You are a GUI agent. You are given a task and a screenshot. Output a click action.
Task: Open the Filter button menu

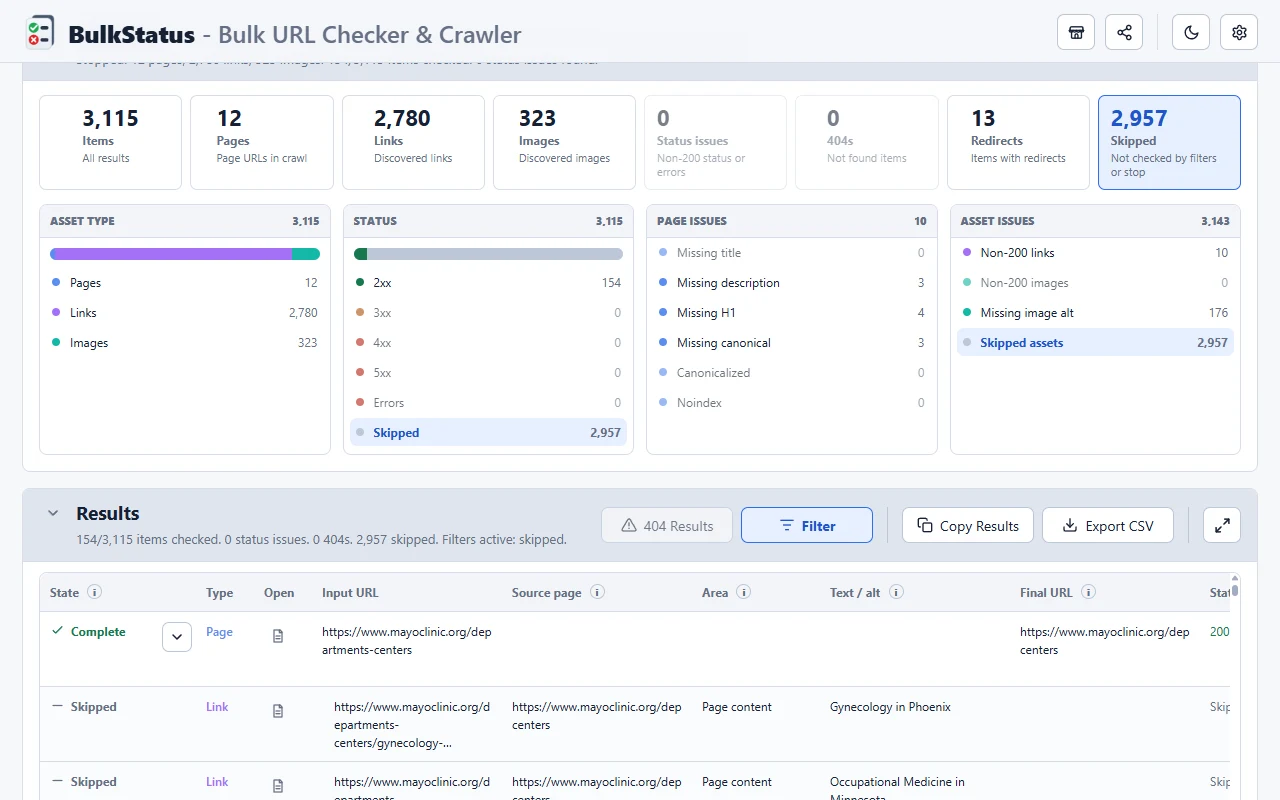click(807, 525)
